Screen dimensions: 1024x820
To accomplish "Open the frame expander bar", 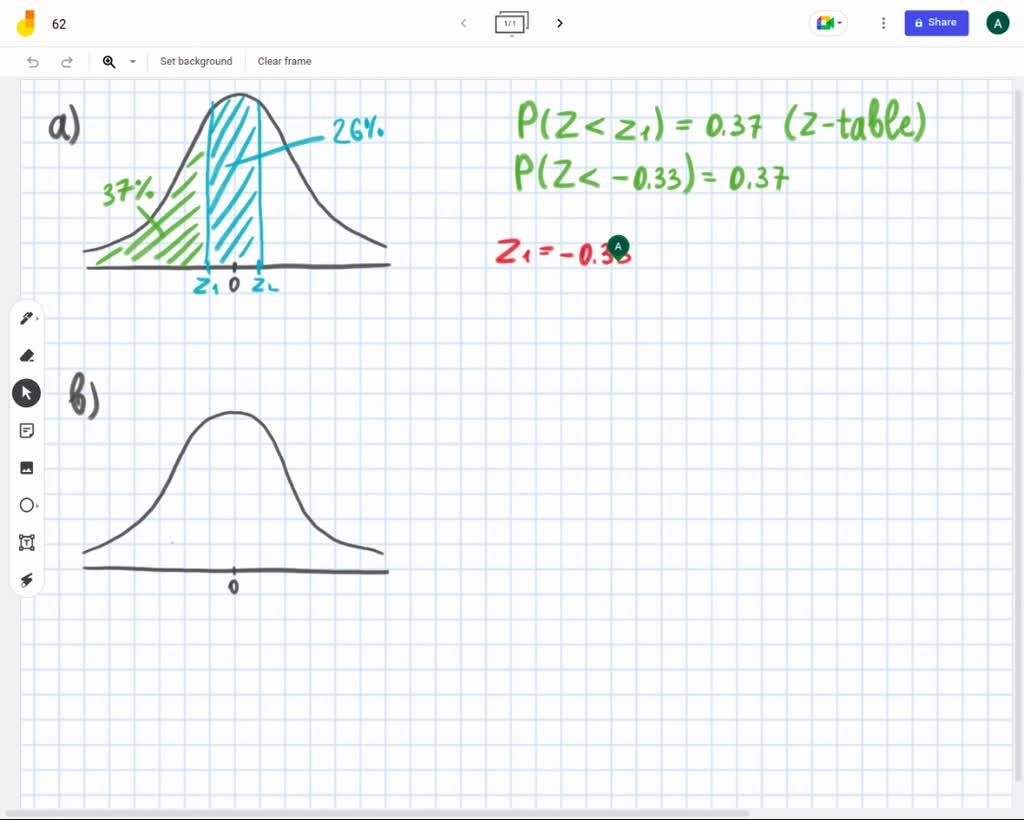I will coord(511,22).
